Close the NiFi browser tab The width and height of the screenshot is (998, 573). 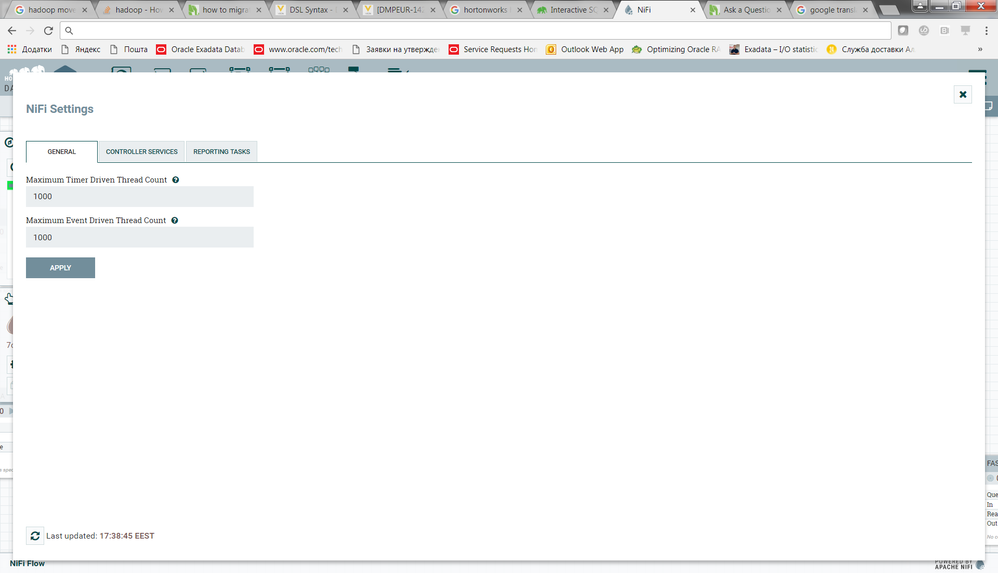(x=692, y=10)
